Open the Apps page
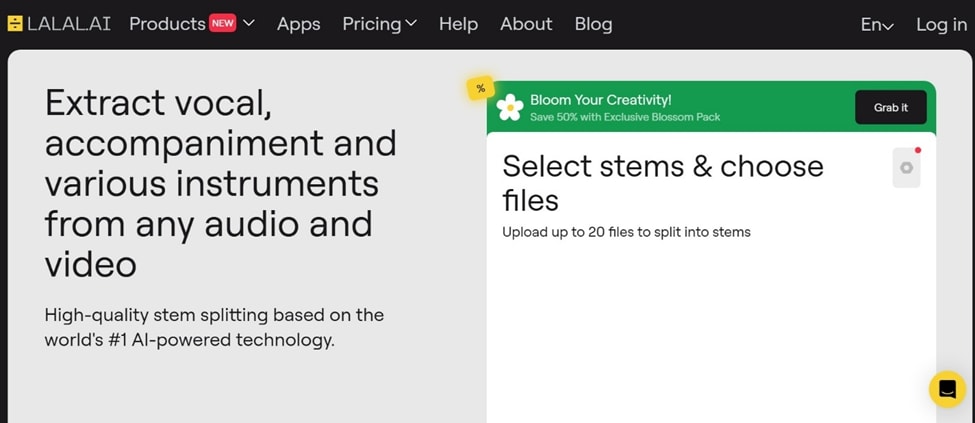The image size is (975, 423). [298, 24]
